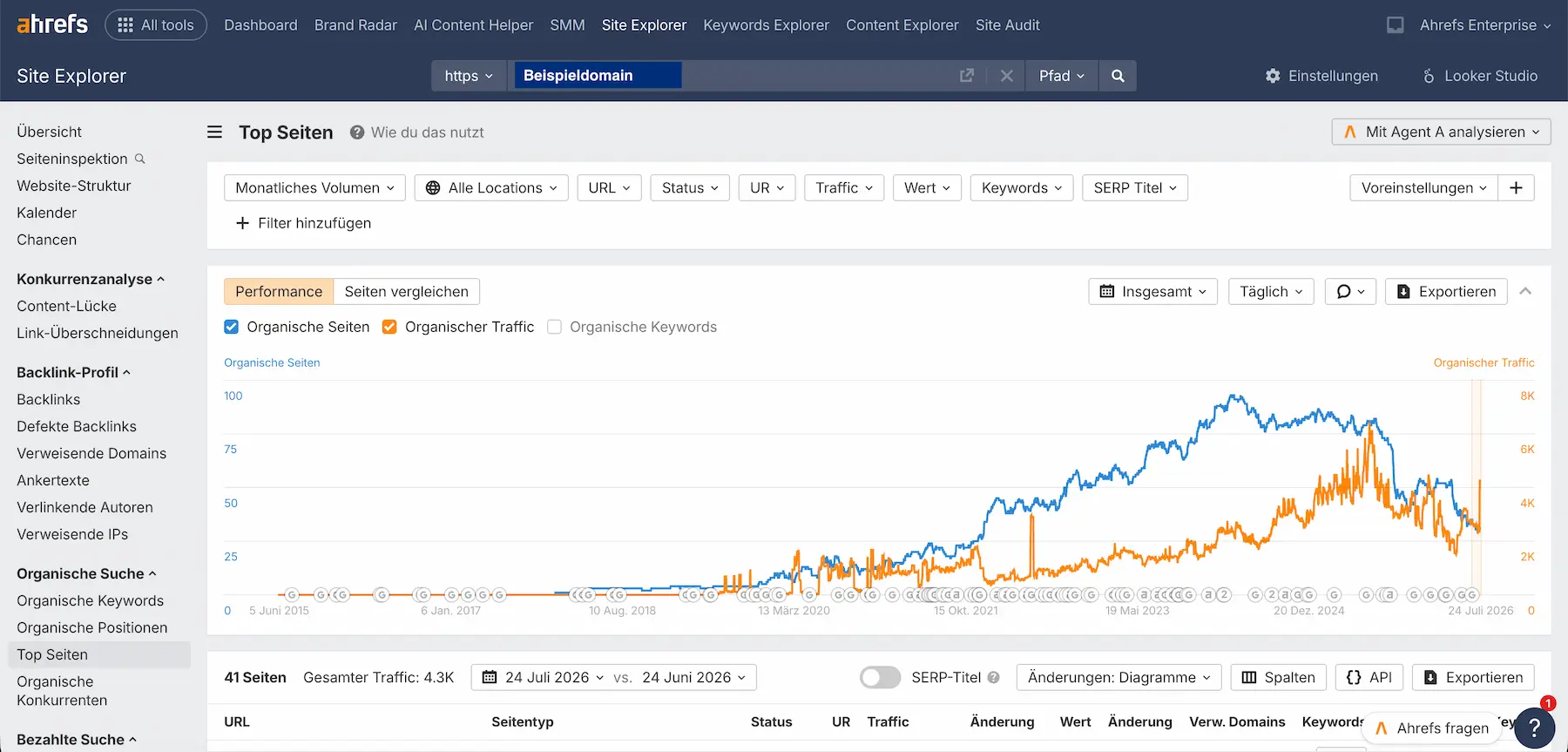Collapse the Konkurrenzanalyse section

[91, 279]
